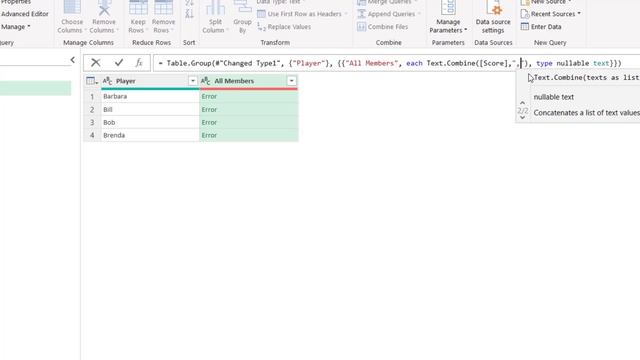The height and width of the screenshot is (360, 640).
Task: Open the All Members column filter dropdown
Action: [291, 81]
